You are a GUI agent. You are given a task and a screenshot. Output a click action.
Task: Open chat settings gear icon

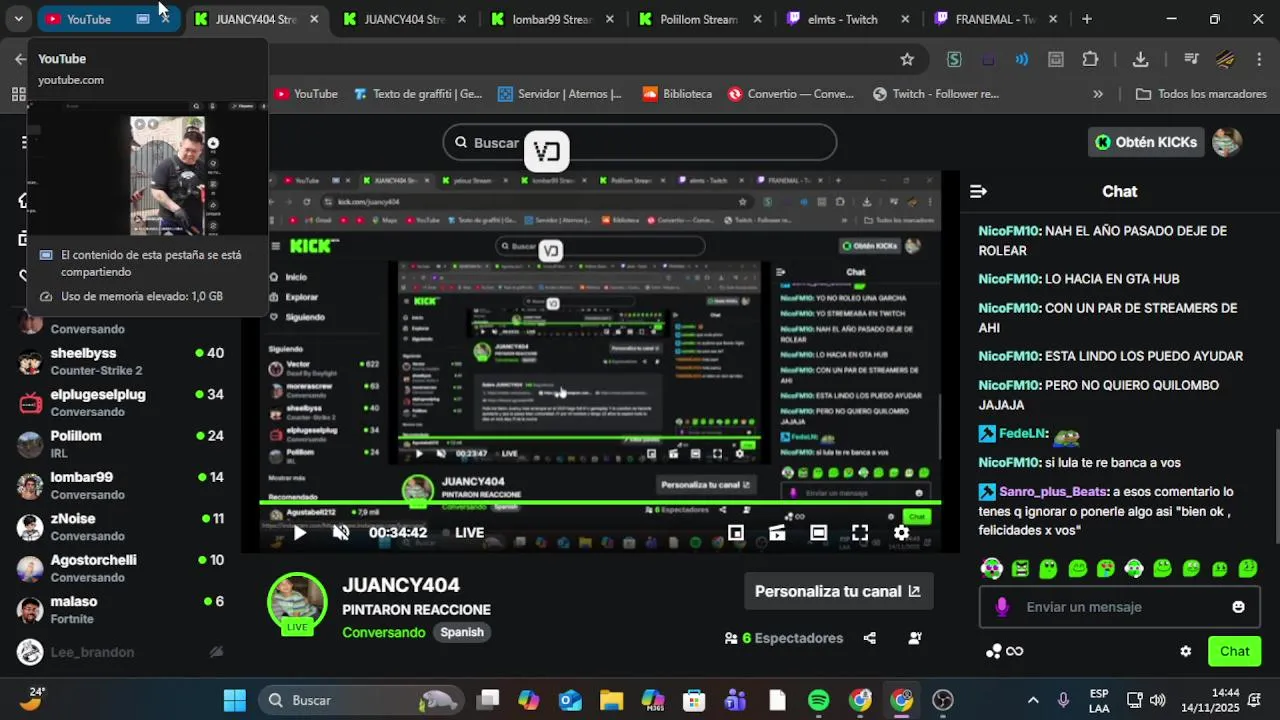pos(1186,651)
